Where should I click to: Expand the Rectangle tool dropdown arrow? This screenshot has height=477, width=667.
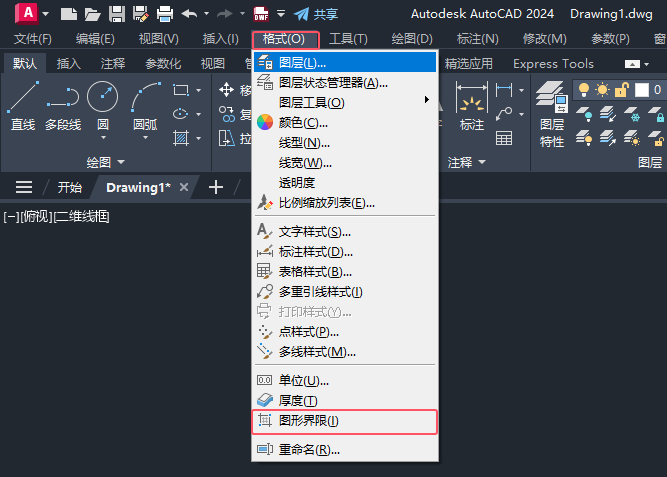(x=199, y=90)
